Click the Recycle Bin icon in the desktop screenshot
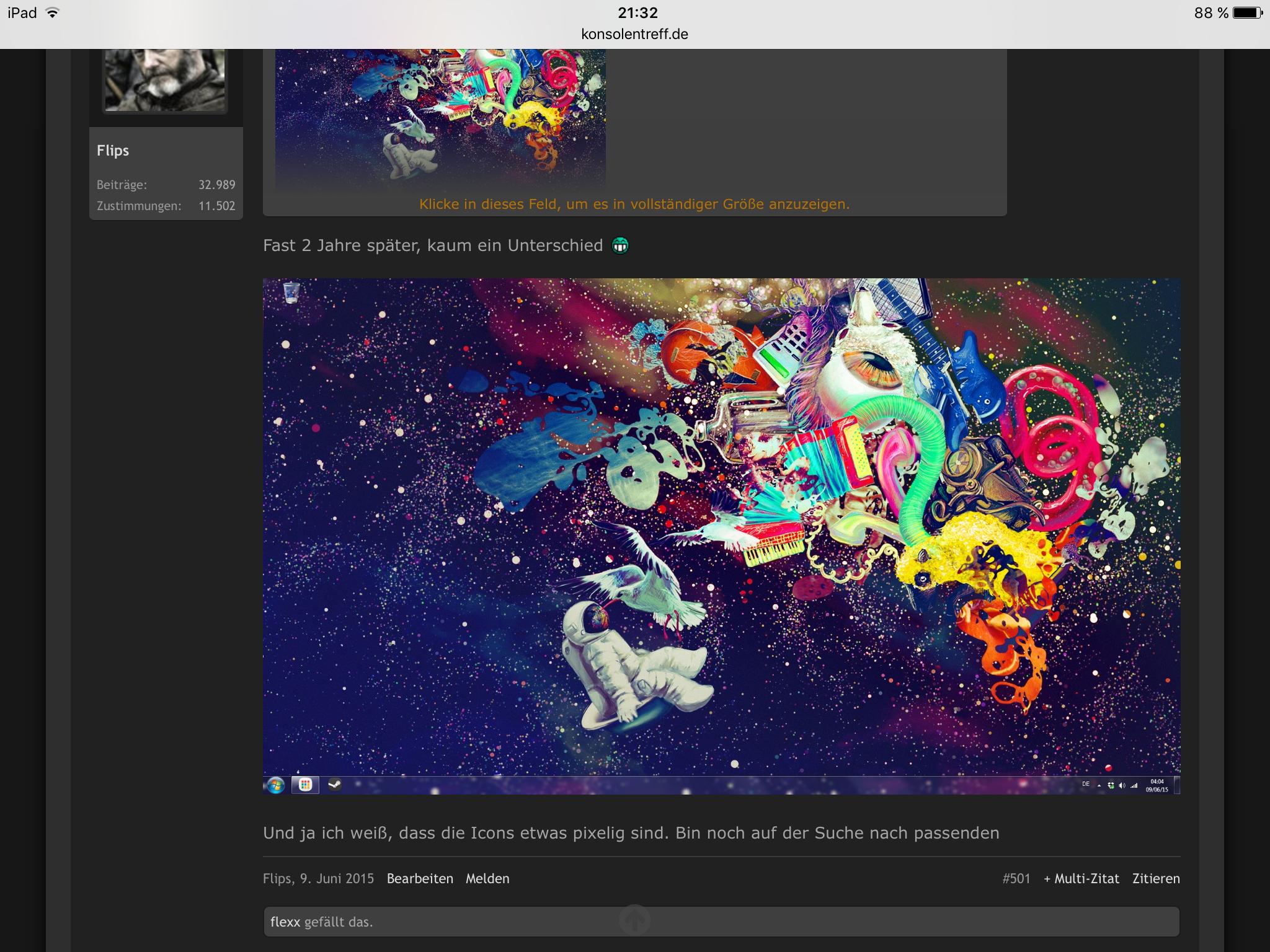Image resolution: width=1270 pixels, height=952 pixels. (x=291, y=292)
